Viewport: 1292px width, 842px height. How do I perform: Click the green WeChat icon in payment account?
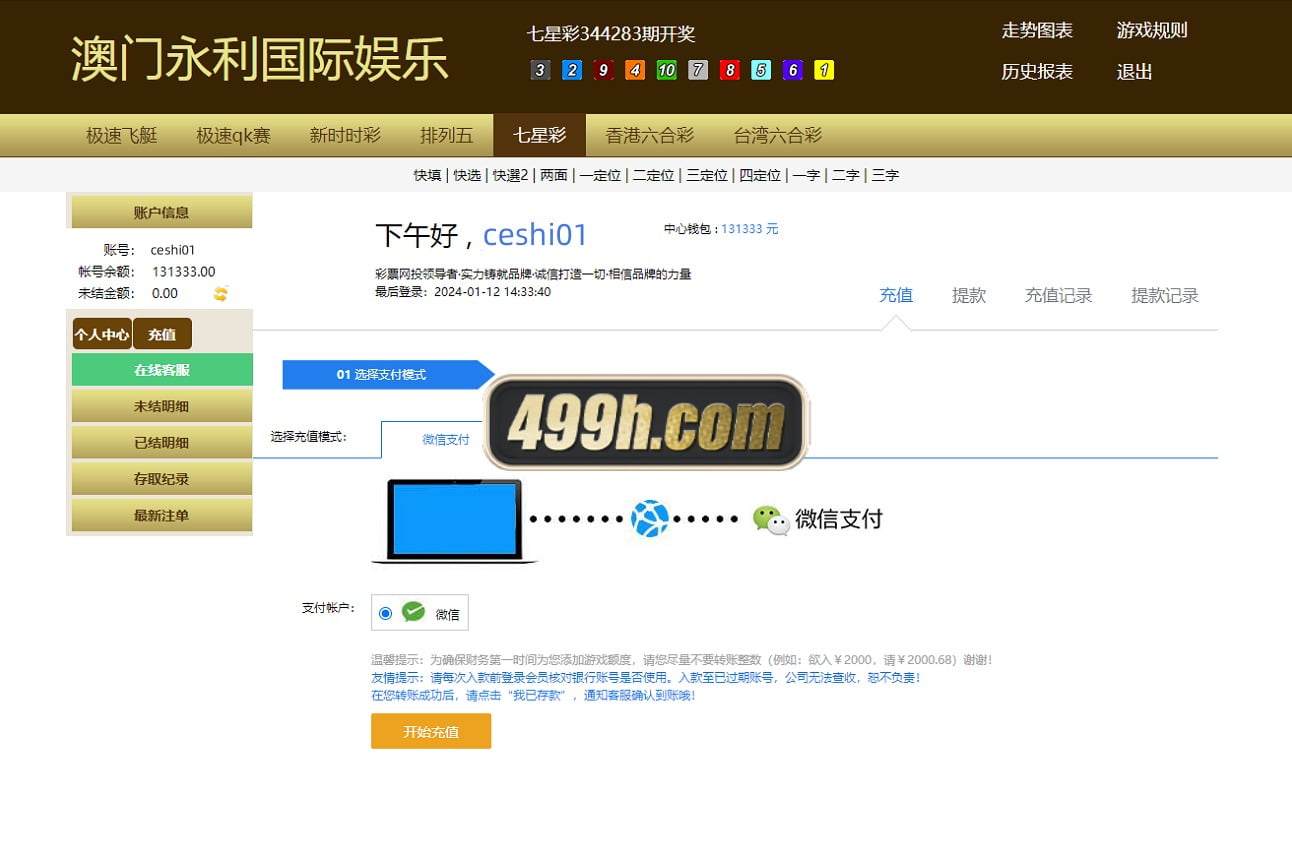413,612
